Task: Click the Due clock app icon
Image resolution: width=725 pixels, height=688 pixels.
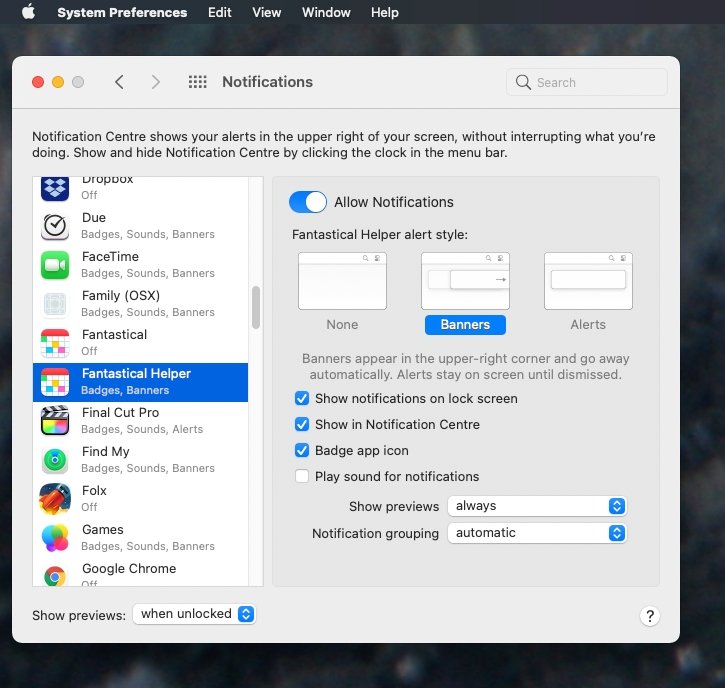Action: pos(55,227)
